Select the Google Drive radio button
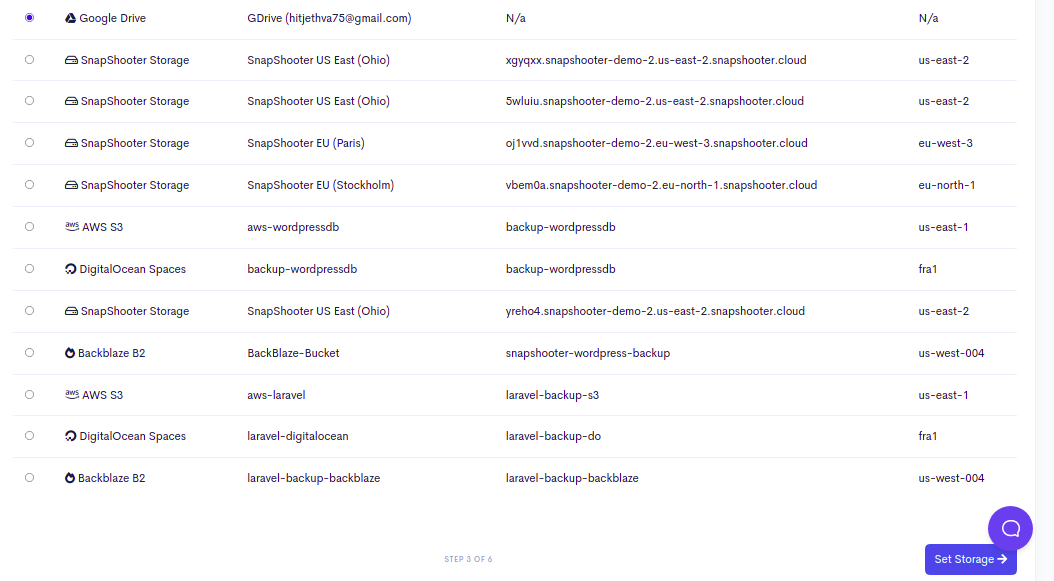The height and width of the screenshot is (581, 1054). pos(30,17)
